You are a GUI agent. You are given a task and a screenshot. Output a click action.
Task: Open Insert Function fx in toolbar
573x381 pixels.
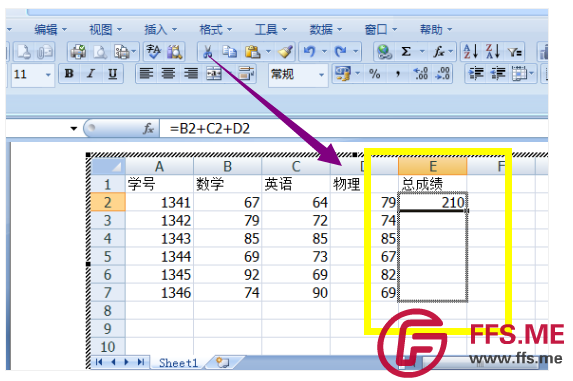(x=438, y=52)
